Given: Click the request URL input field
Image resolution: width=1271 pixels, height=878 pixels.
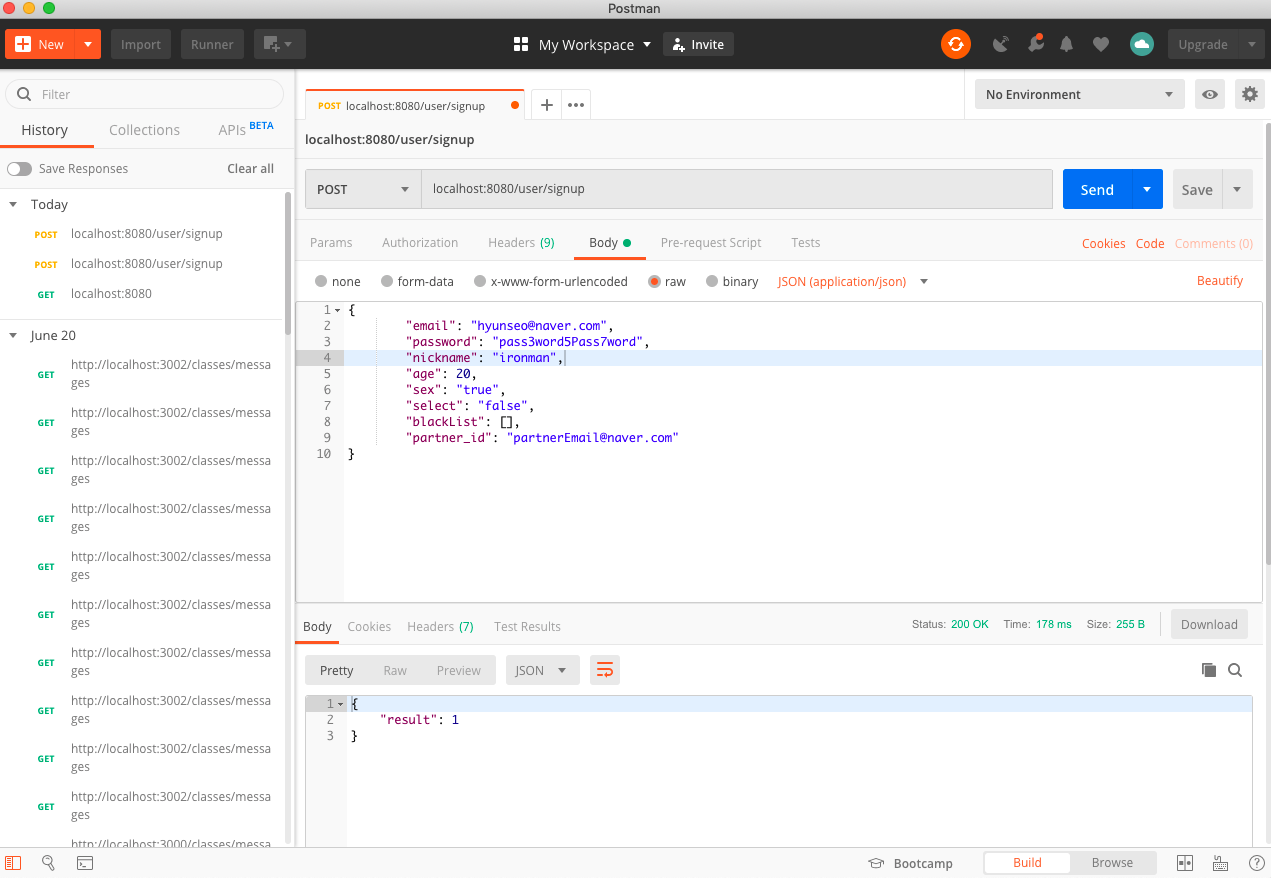Looking at the screenshot, I should (x=737, y=189).
